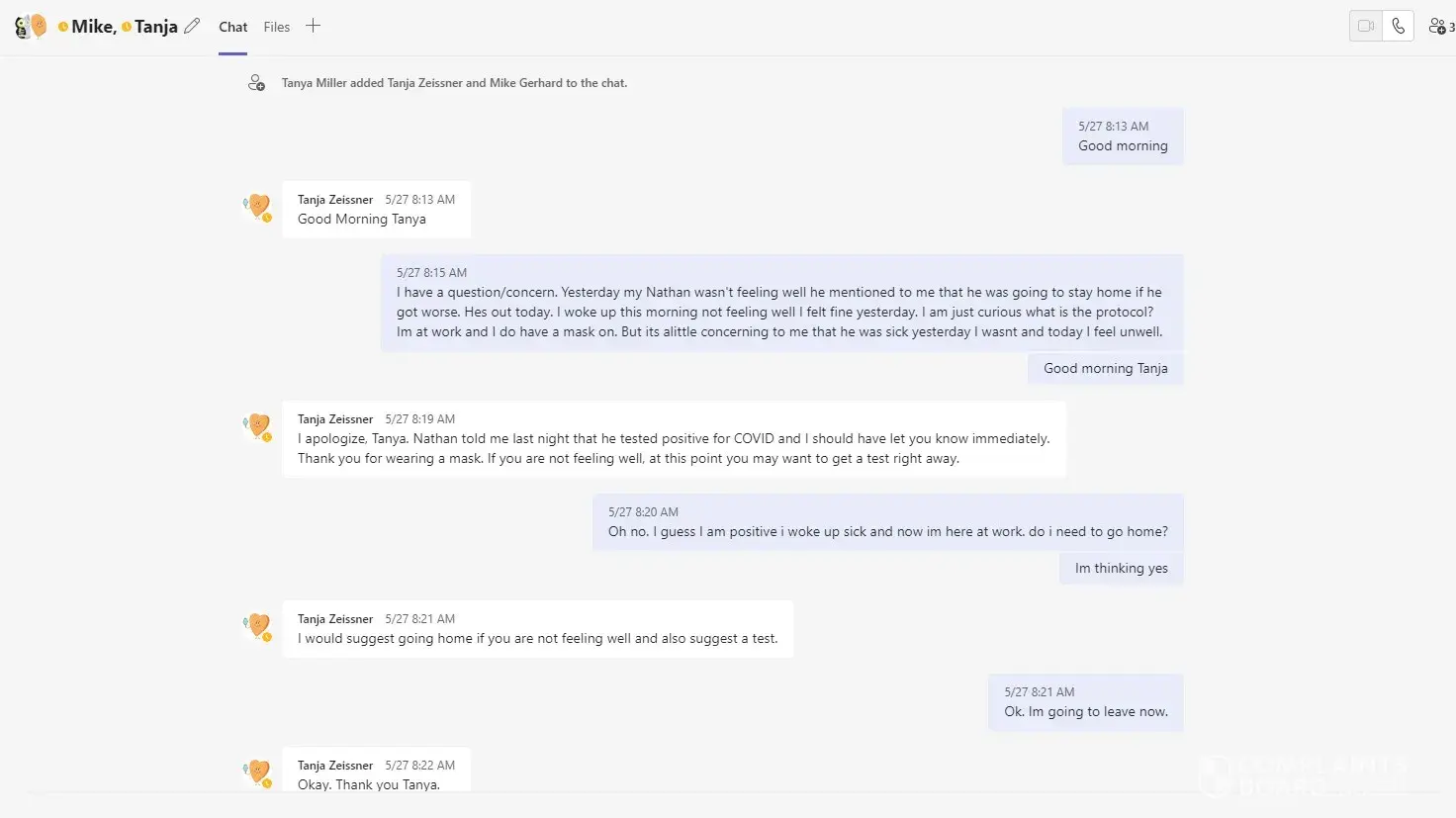
Task: Start an audio call
Action: click(1398, 27)
